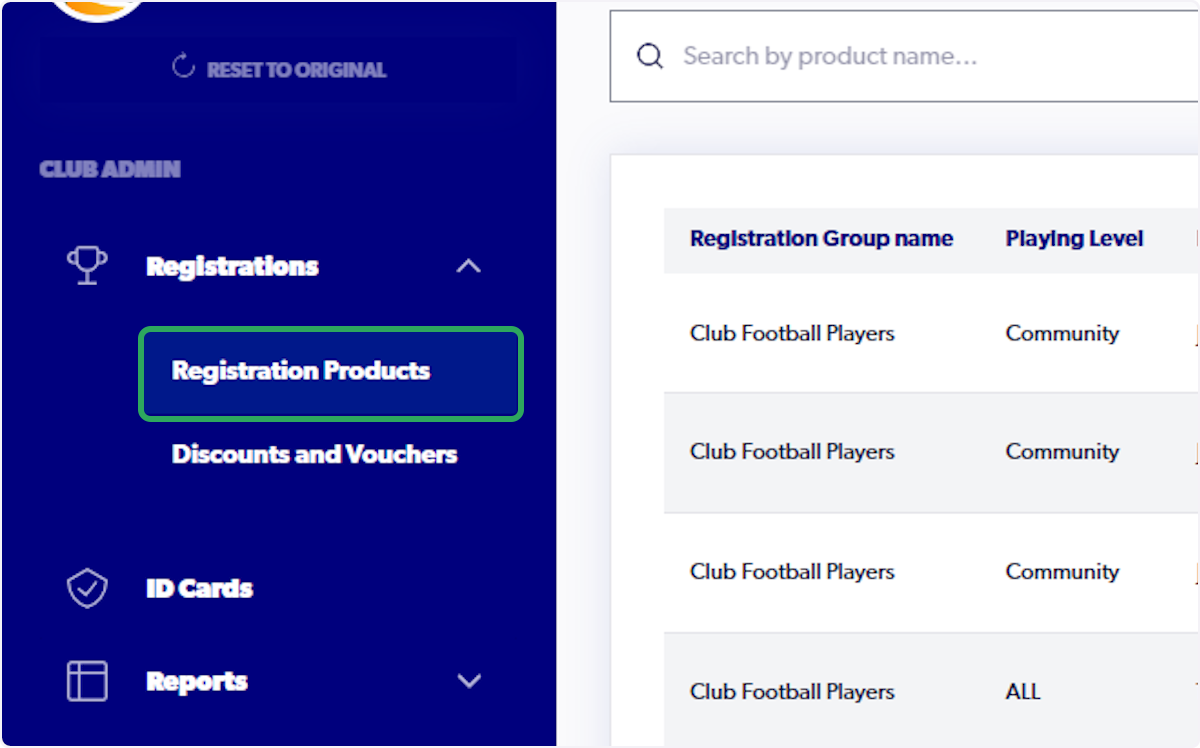Image resolution: width=1200 pixels, height=748 pixels.
Task: Click the ID Cards shield icon
Action: click(x=87, y=589)
